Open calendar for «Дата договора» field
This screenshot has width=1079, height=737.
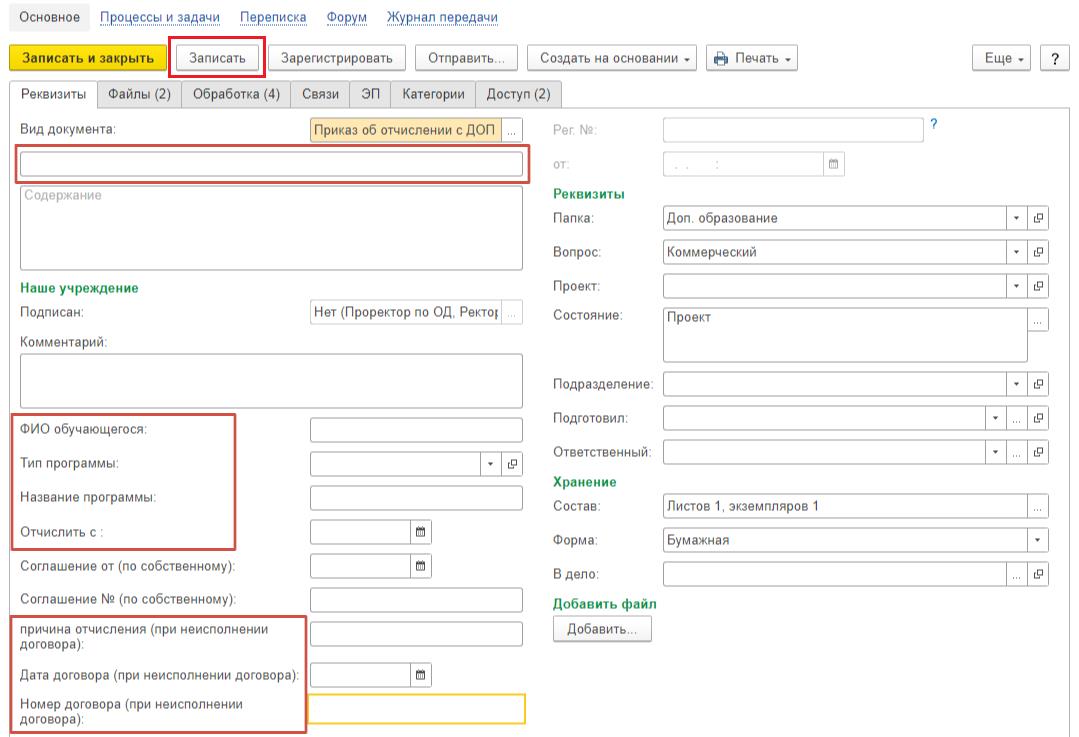point(420,675)
